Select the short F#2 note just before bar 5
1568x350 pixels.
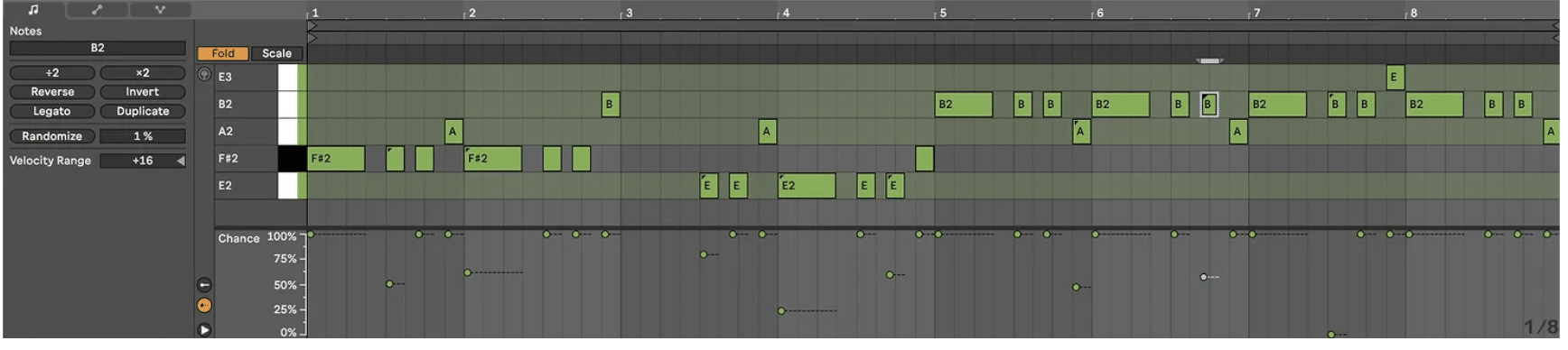[x=924, y=159]
